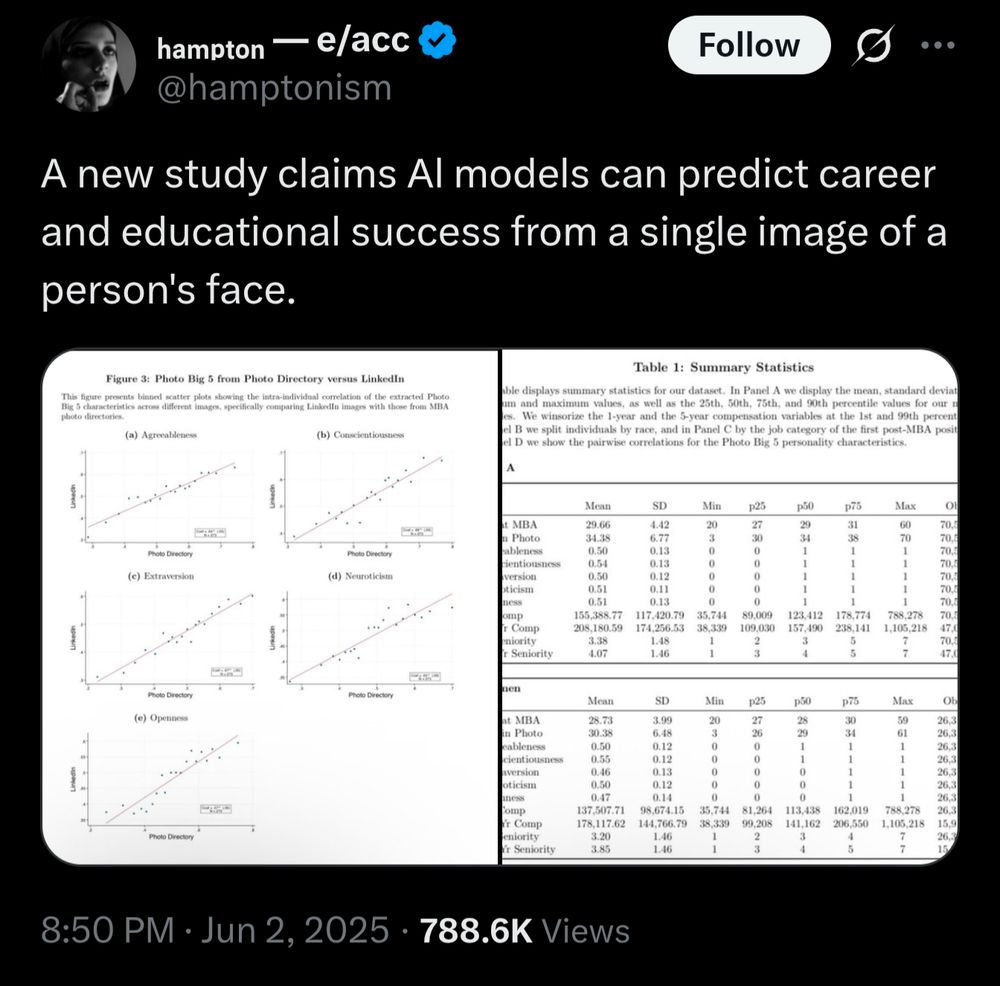This screenshot has width=1000, height=986.
Task: Click the Extraversion scatter plot
Action: [161, 636]
